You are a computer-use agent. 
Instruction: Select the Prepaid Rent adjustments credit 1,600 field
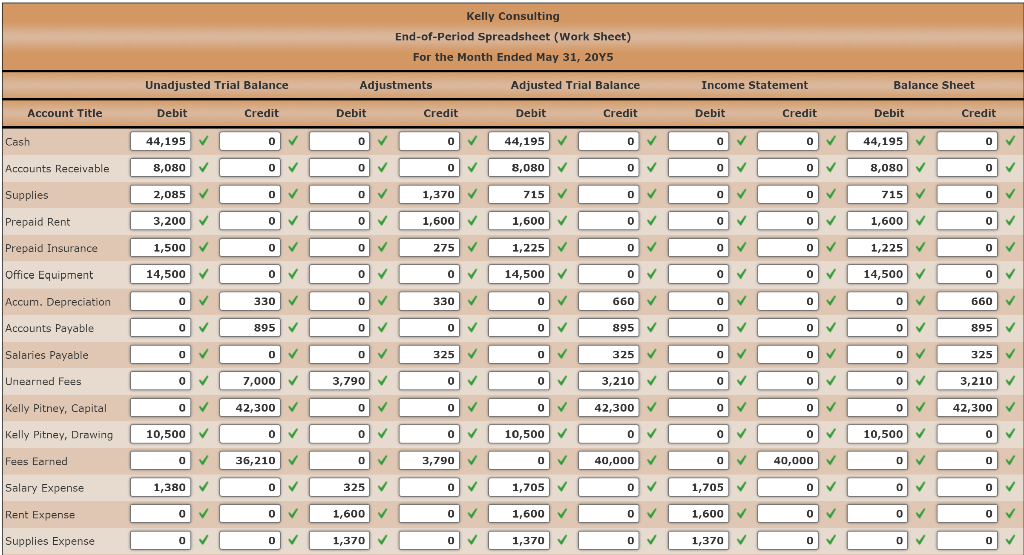429,221
